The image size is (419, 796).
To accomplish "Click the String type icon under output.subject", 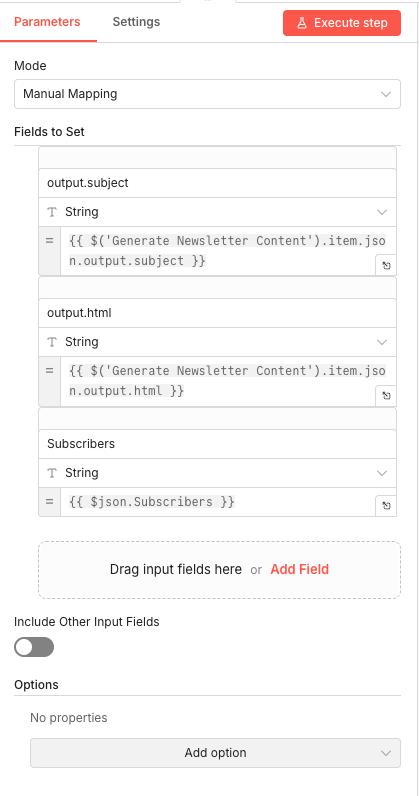I will [x=52, y=212].
